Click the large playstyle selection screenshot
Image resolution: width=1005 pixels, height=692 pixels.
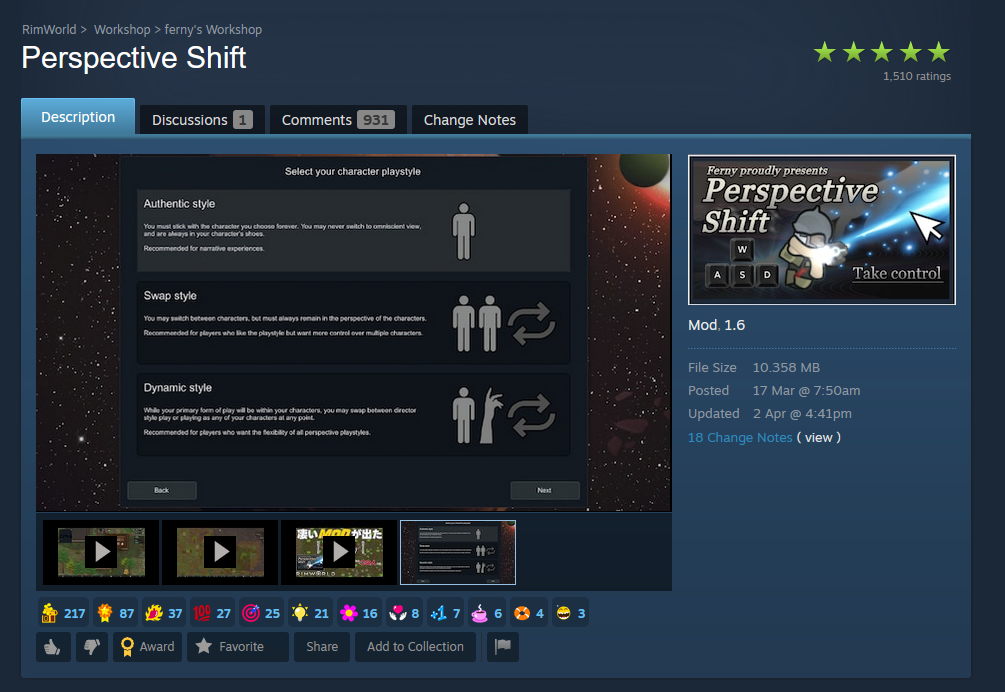click(x=354, y=333)
